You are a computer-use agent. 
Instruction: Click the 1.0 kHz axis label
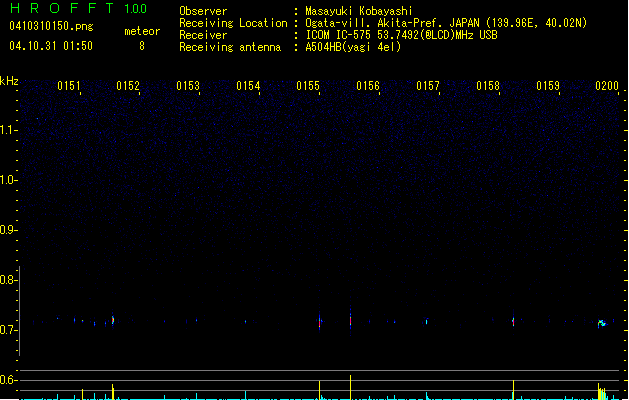pyautogui.click(x=8, y=180)
